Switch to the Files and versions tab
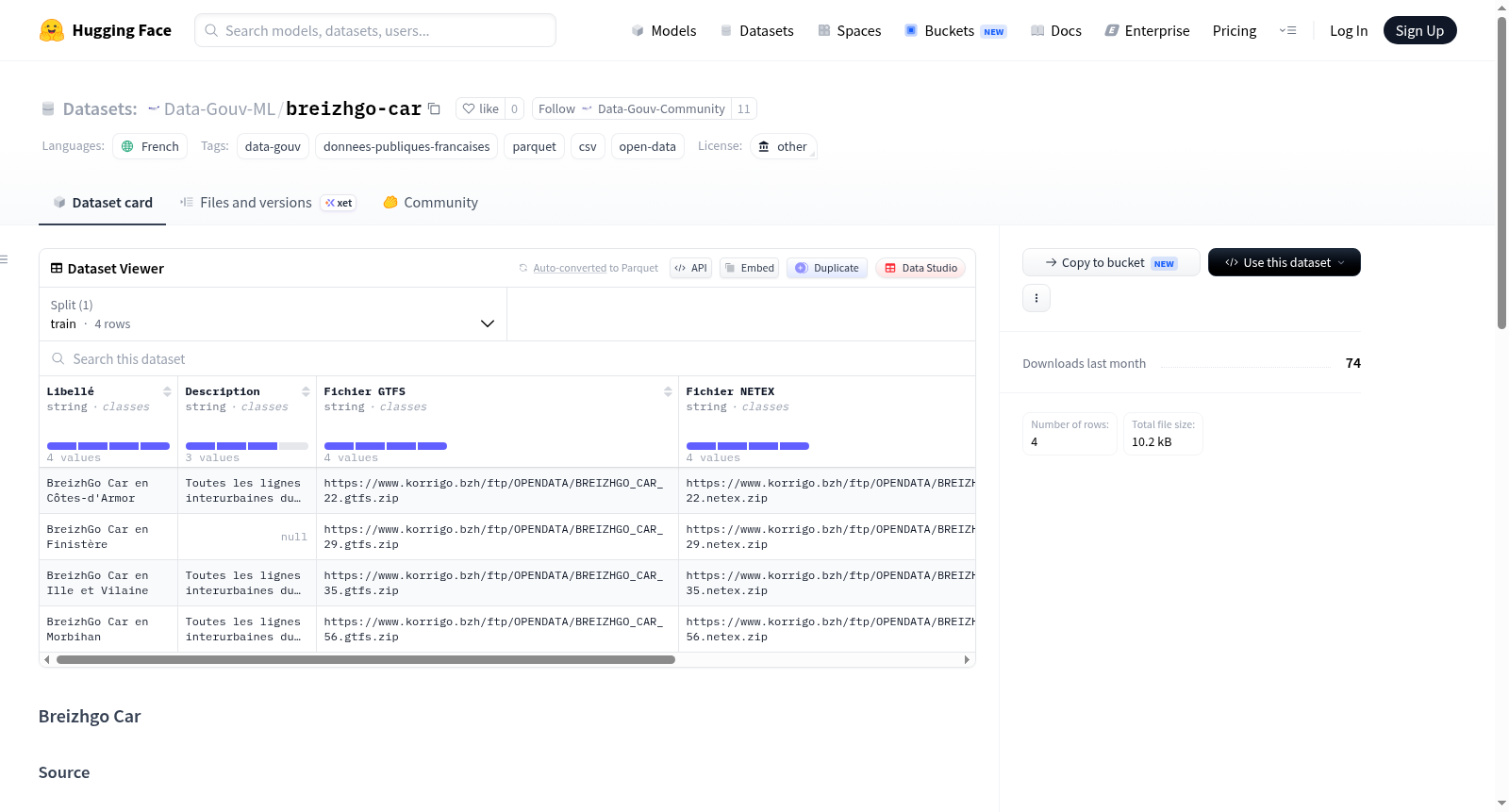This screenshot has height=812, width=1509. [268, 202]
